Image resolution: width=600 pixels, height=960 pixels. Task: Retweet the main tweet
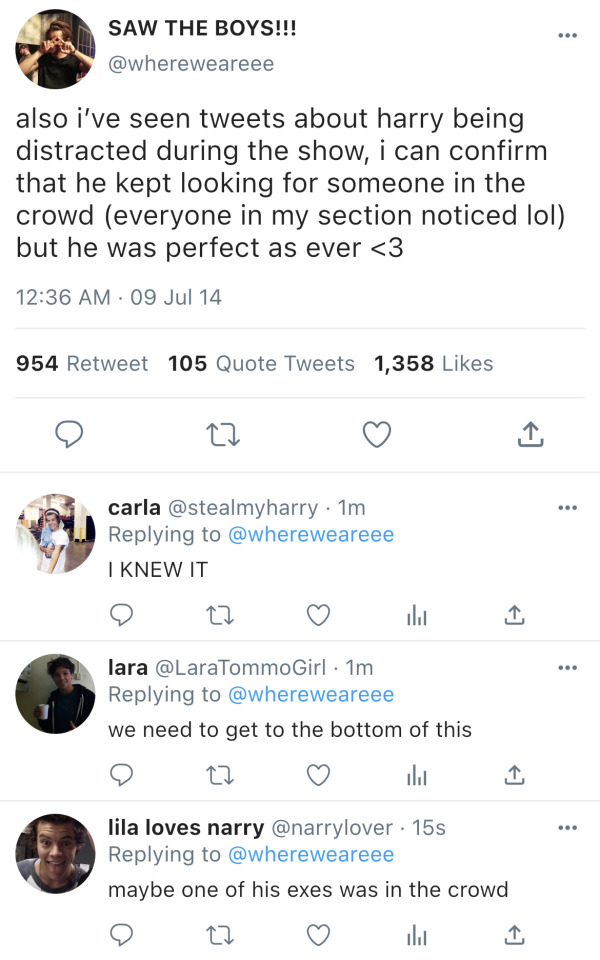(220, 433)
